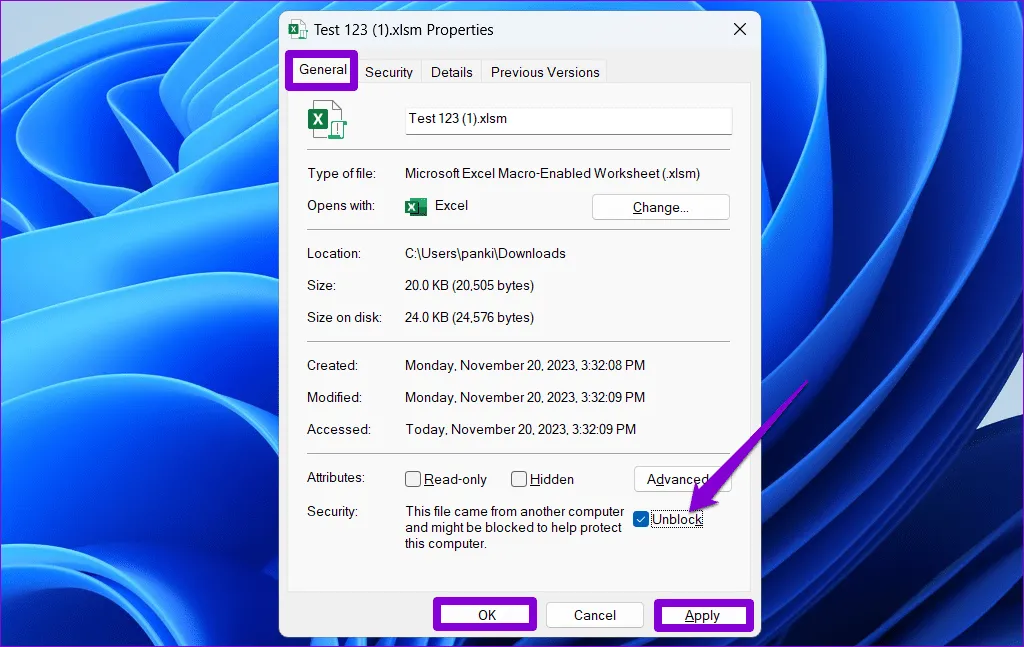Screen dimensions: 1024x647
Task: Click the Downloads location path text
Action: click(485, 253)
